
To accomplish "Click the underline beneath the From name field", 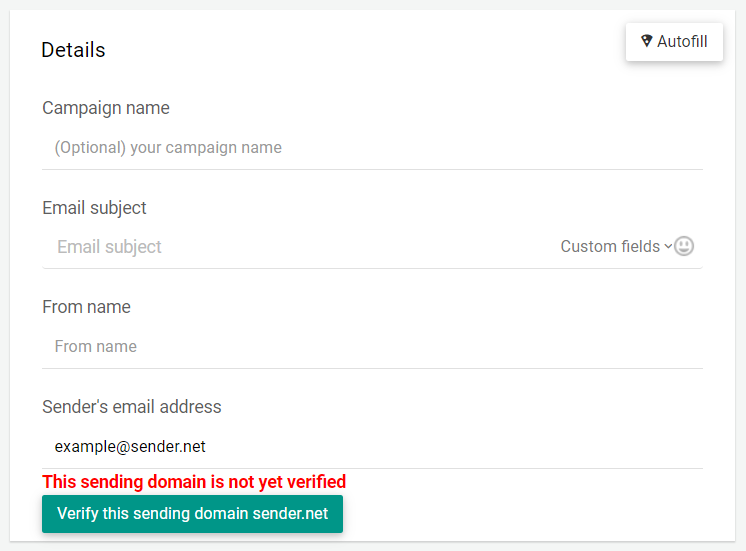I will (372, 368).
